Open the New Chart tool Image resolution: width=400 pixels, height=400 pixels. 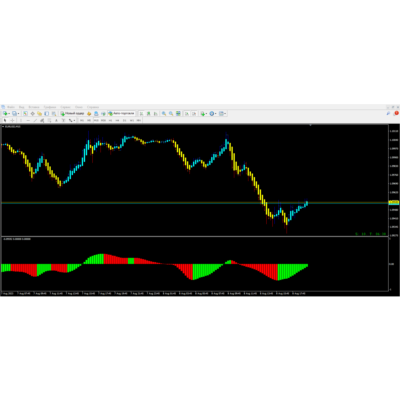click(5, 114)
